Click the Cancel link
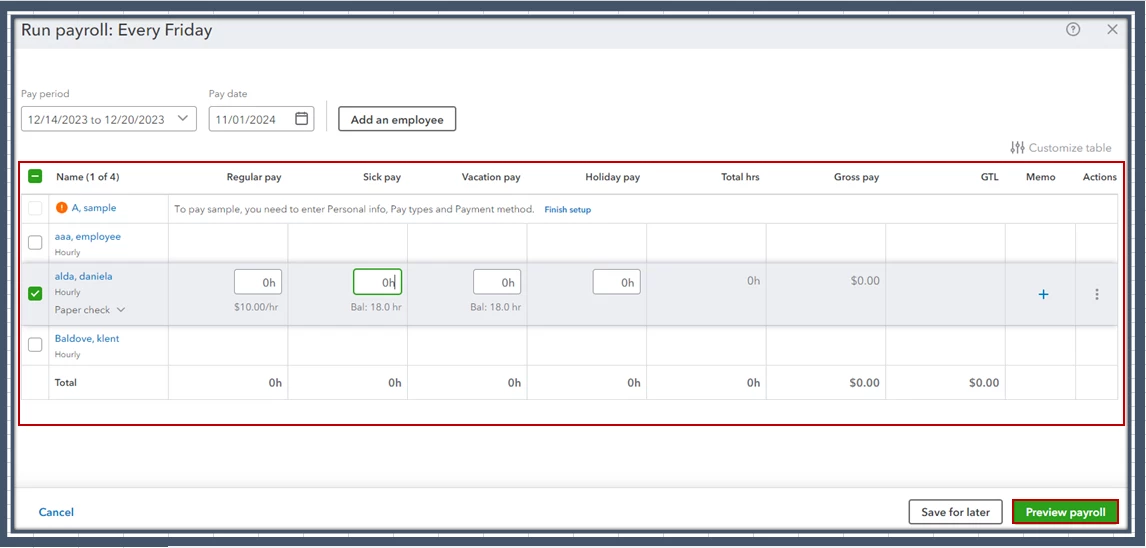 click(x=56, y=513)
